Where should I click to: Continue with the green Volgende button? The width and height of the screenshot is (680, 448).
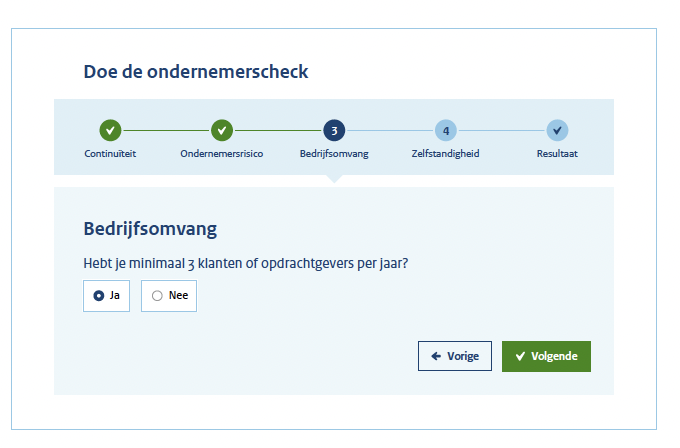pos(546,356)
